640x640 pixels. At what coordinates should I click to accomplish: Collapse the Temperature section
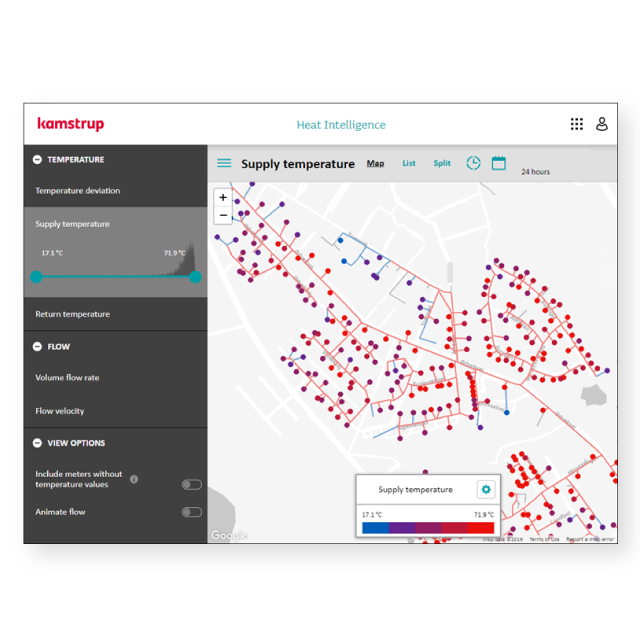[37, 159]
